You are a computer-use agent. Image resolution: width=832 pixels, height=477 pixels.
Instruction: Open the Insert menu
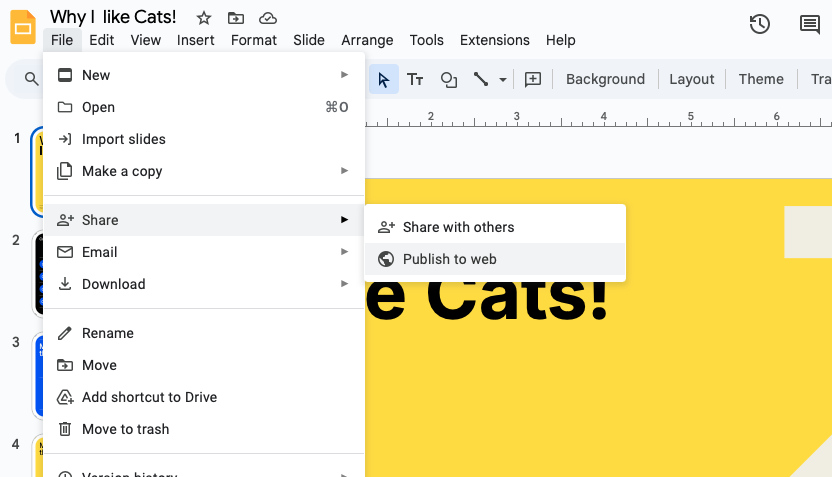[x=196, y=40]
